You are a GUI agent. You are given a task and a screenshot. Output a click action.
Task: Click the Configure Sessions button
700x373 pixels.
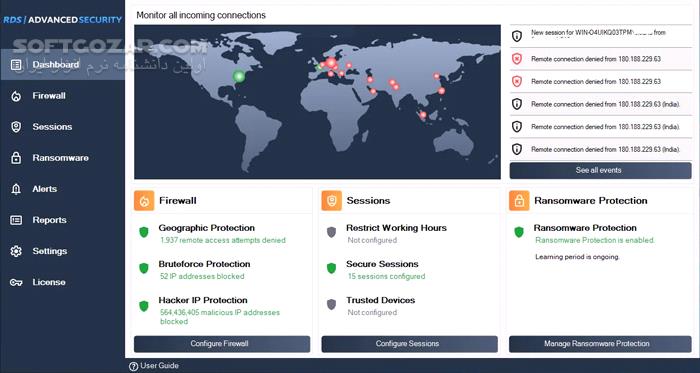click(409, 344)
